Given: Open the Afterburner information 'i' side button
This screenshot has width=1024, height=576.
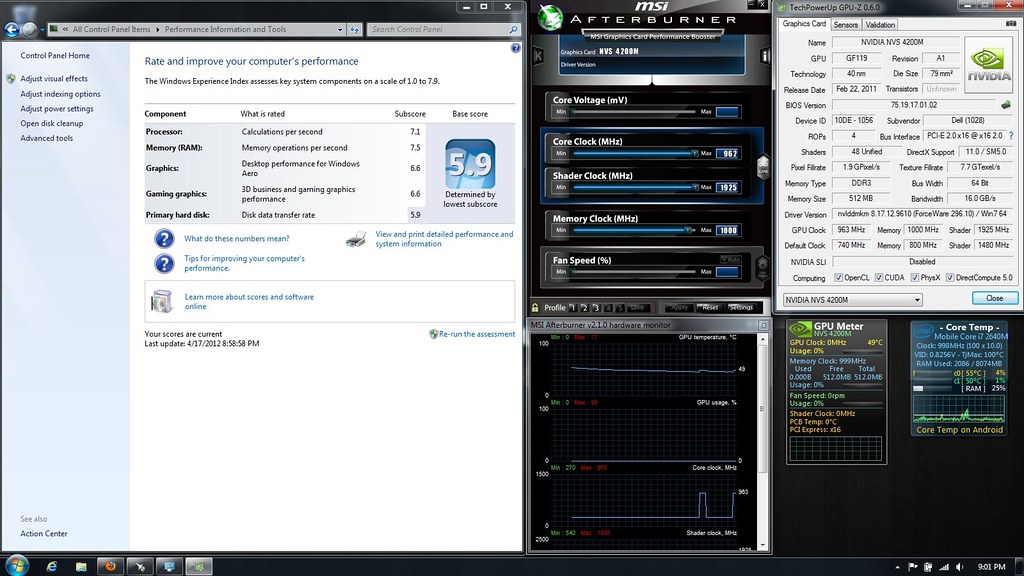Looking at the screenshot, I should pyautogui.click(x=765, y=56).
